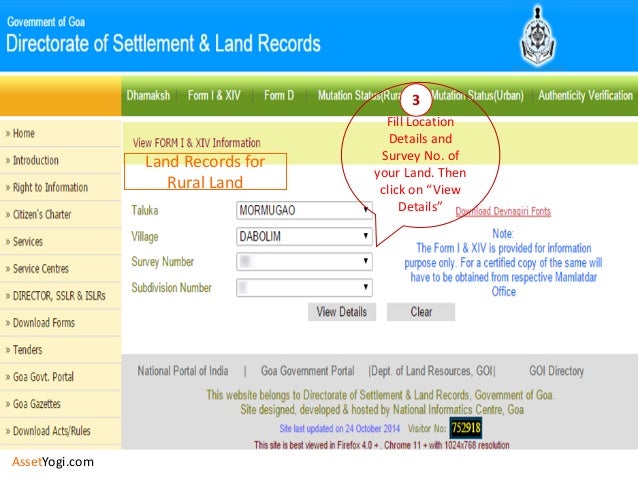
Task: Open Service Centres sidebar link
Action: (x=40, y=269)
